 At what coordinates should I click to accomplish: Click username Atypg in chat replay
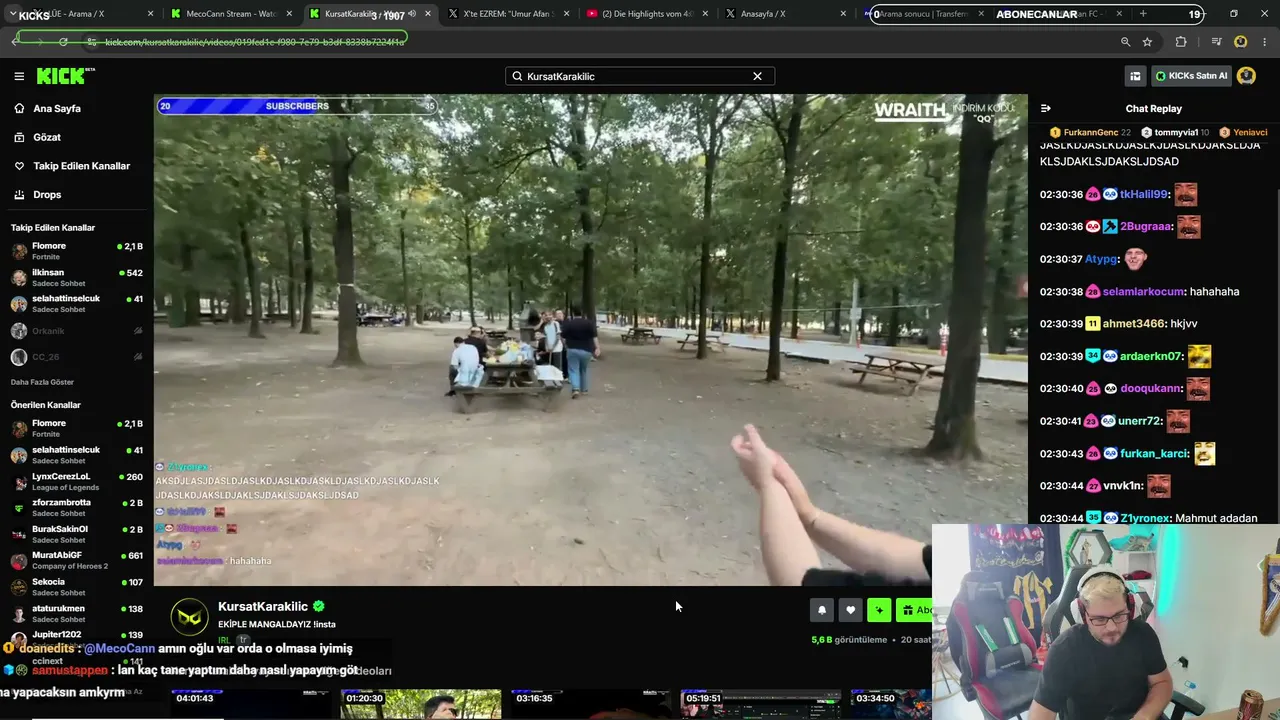[1099, 259]
